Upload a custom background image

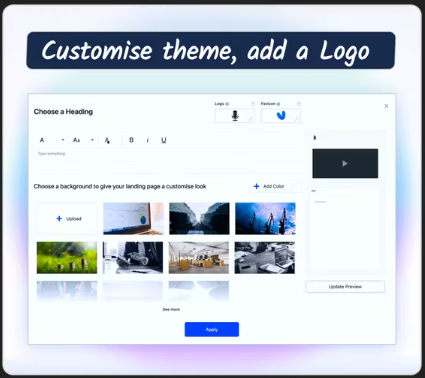[67, 219]
